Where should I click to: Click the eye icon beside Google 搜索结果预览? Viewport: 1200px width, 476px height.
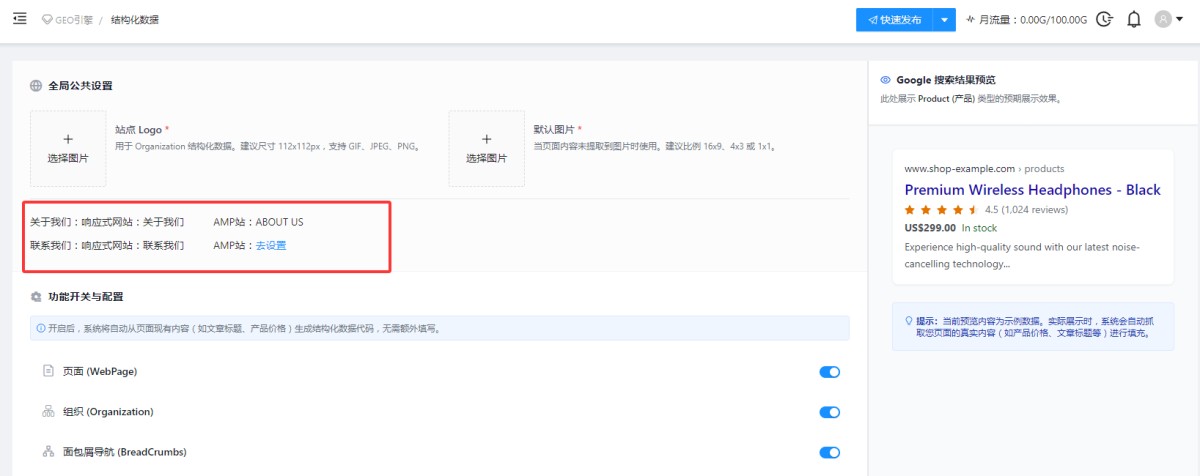tap(885, 80)
